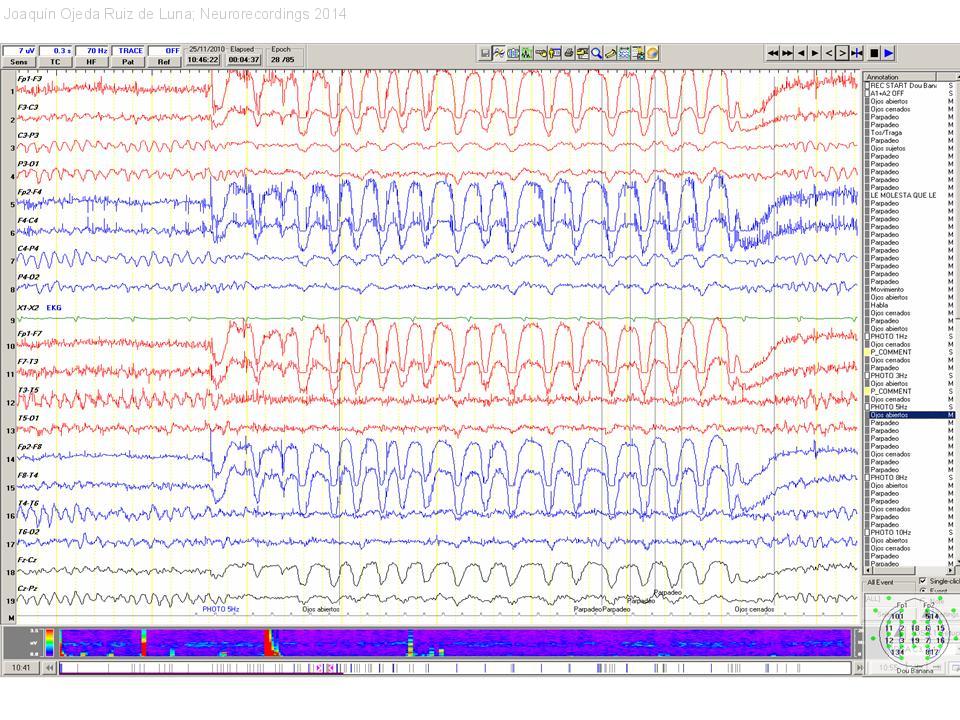Open the HF high filter selector
This screenshot has height=720, width=960.
tap(91, 61)
